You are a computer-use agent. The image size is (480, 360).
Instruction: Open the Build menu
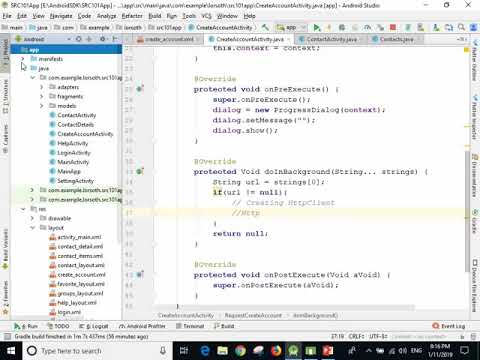[155, 16]
